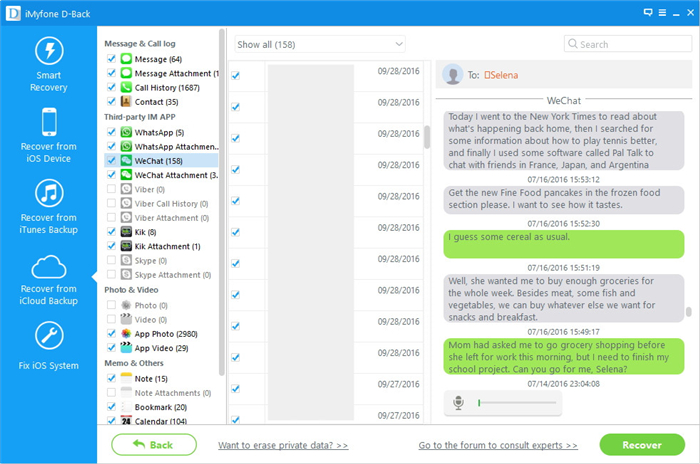Select App Video (29) category
This screenshot has width=700, height=464.
click(162, 348)
